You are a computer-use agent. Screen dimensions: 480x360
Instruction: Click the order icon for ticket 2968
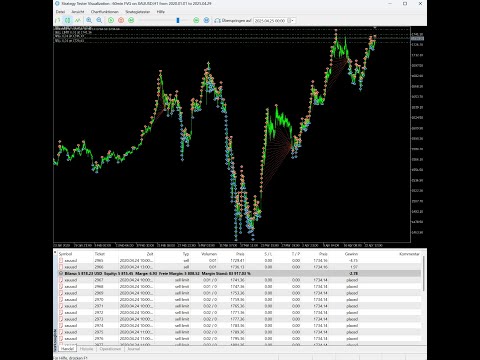pyautogui.click(x=61, y=286)
